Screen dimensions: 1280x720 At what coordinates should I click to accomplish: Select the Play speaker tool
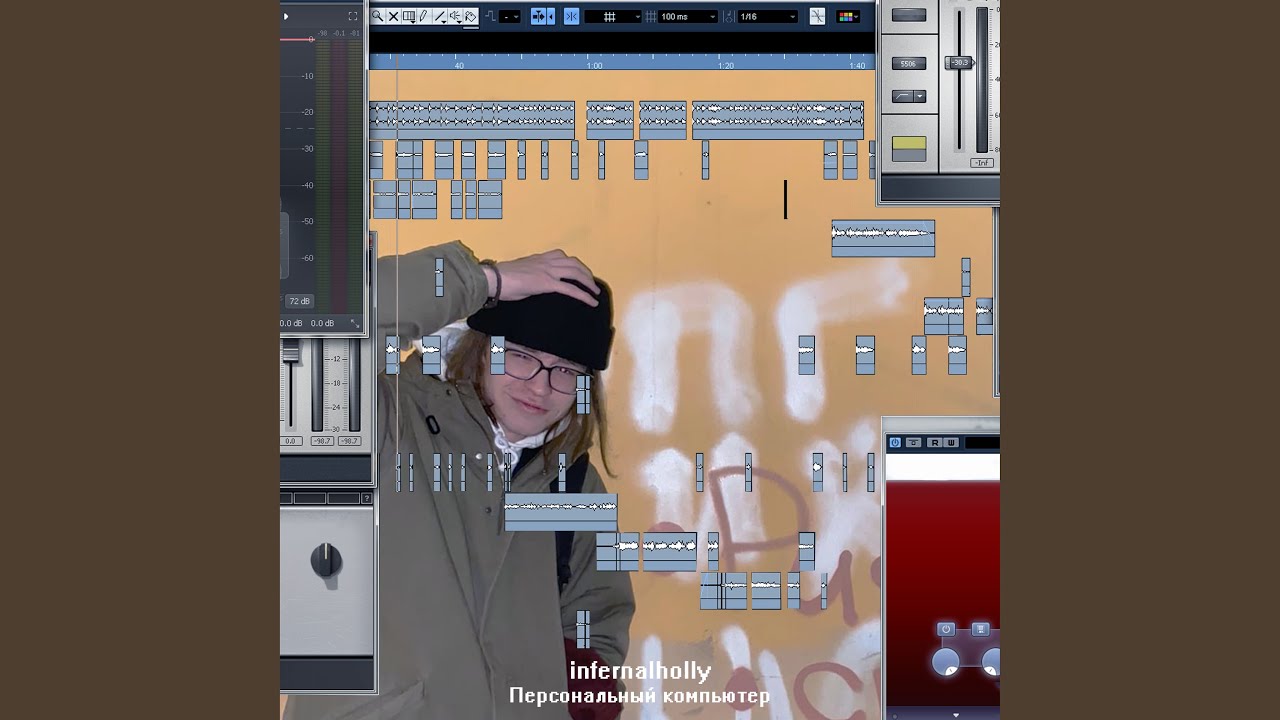[455, 16]
